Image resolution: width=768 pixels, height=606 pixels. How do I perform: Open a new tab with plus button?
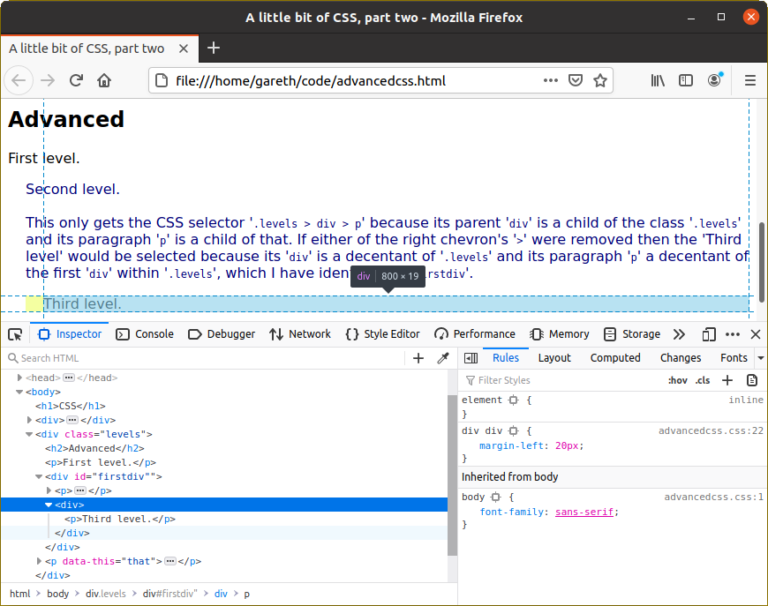point(213,48)
